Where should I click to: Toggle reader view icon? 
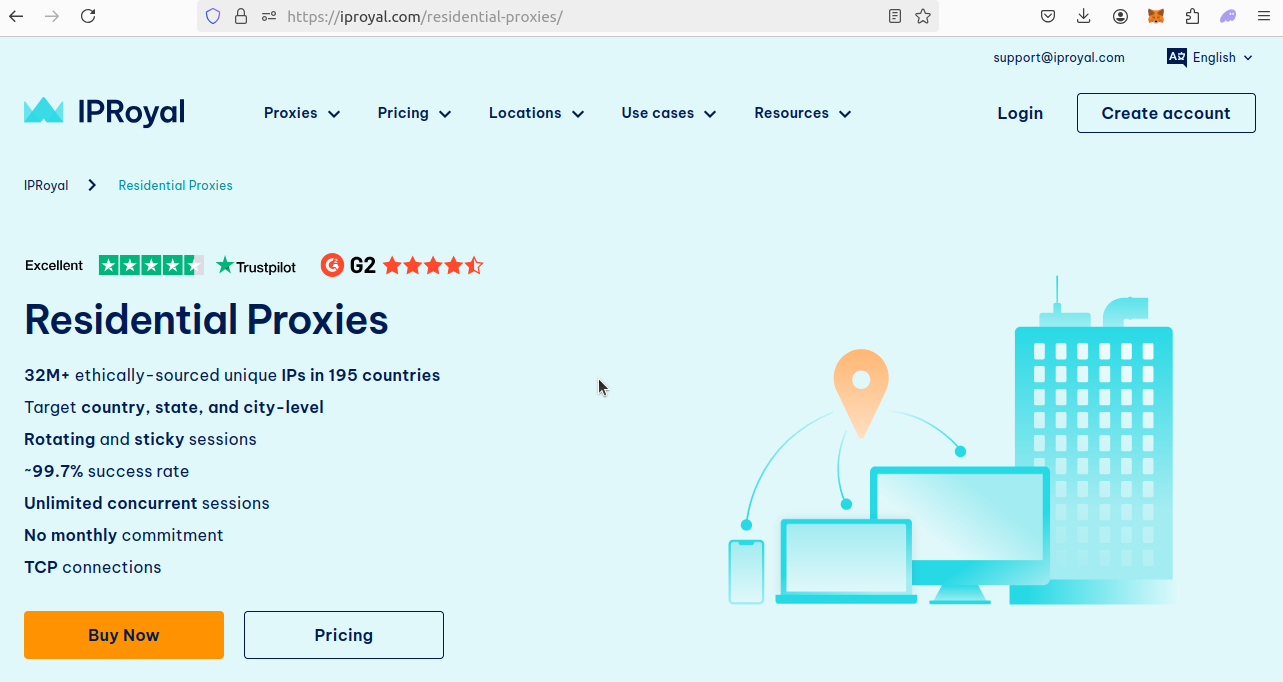coord(895,16)
